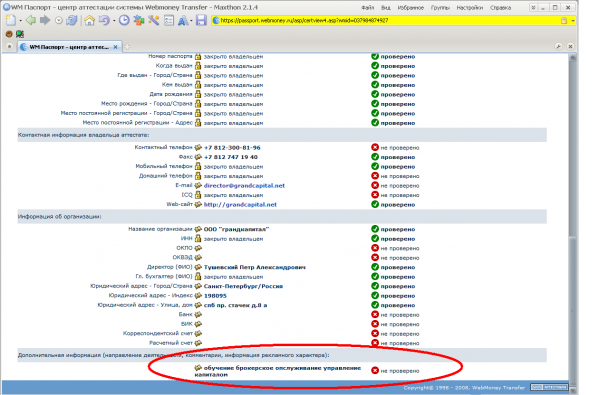
Task: Click the director name Тушевский Петр Александрович
Action: [x=254, y=267]
